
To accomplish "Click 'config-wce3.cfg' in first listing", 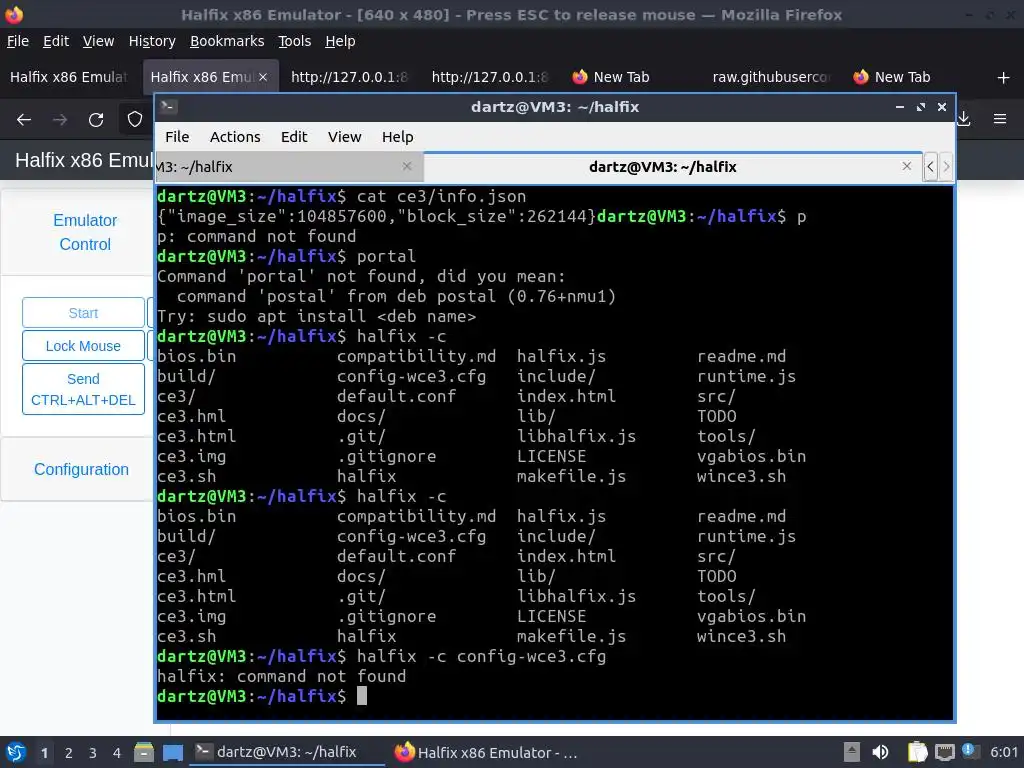I will 411,376.
